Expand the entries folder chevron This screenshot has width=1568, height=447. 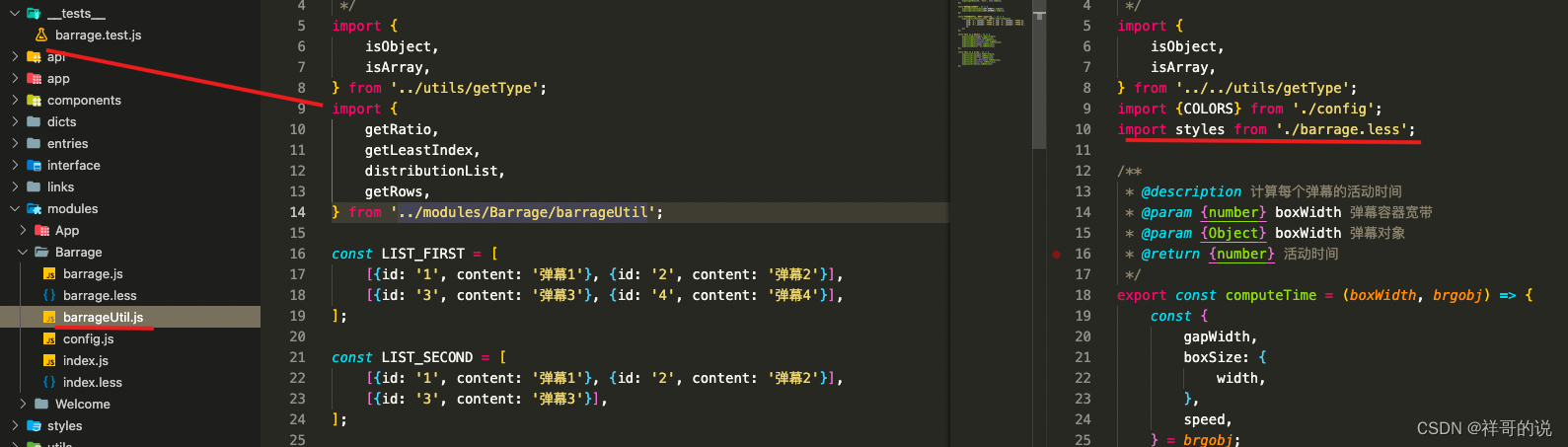(15, 144)
